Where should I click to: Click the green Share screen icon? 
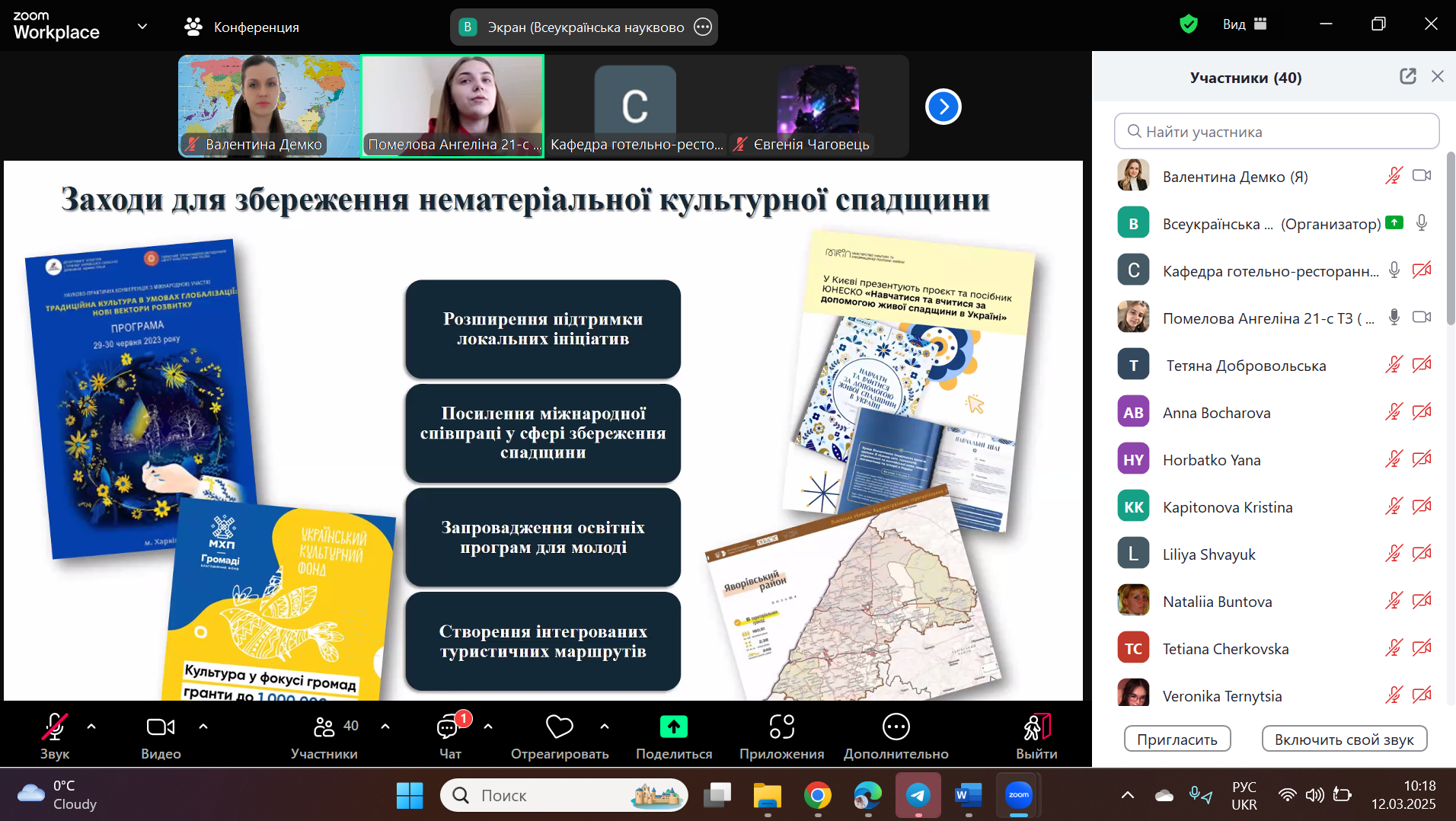[x=673, y=727]
